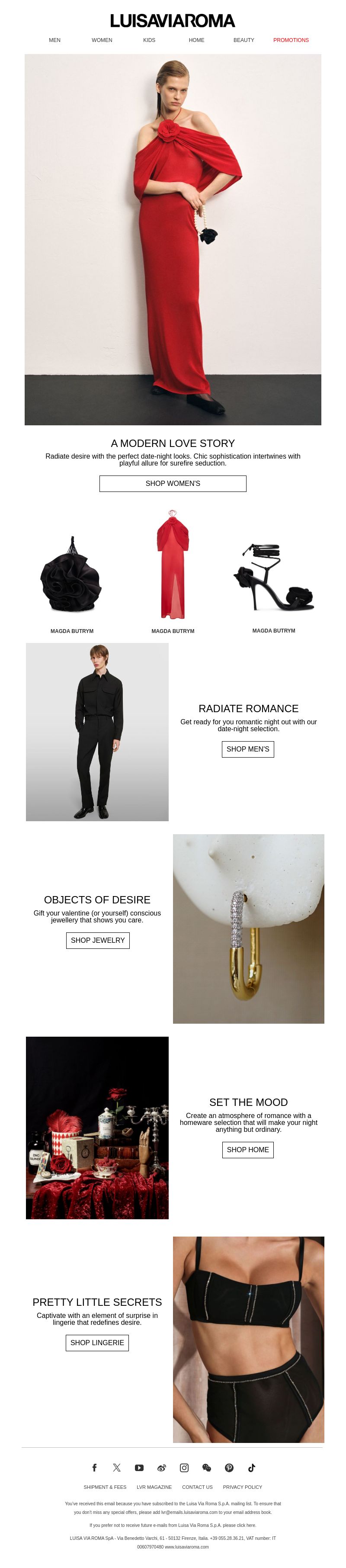The width and height of the screenshot is (346, 1568).
Task: Open the Pinterest icon
Action: [x=229, y=1468]
